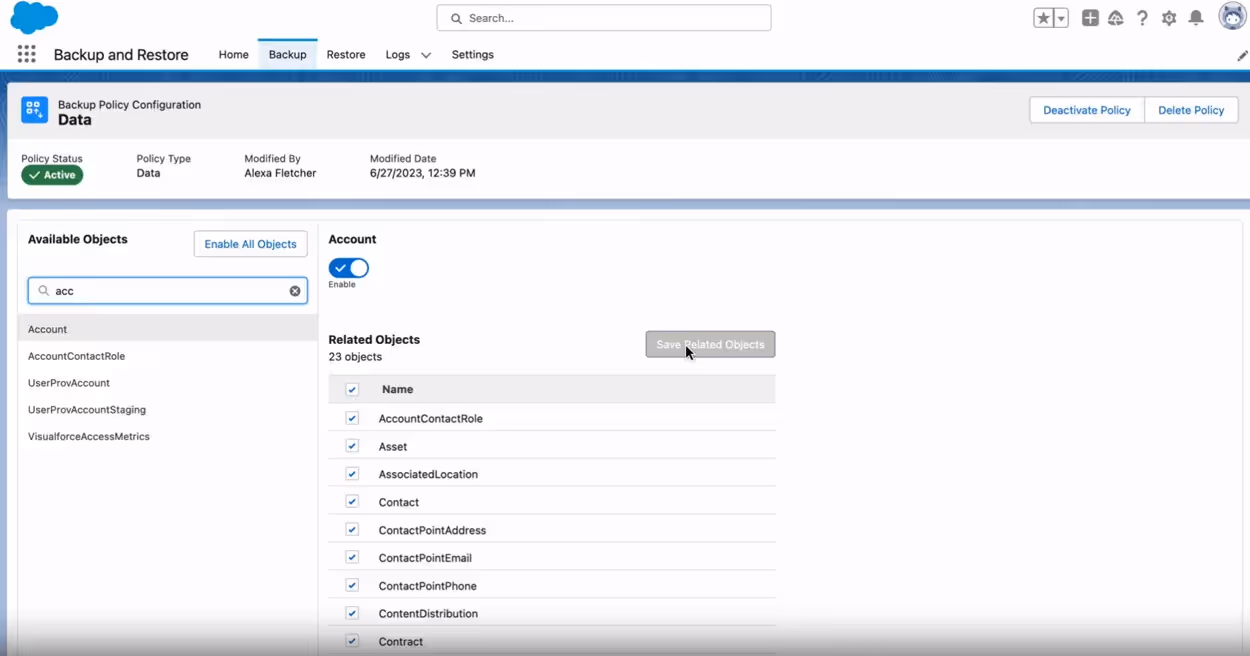Uncheck the ContactPointPhone checkbox
Image resolution: width=1250 pixels, height=656 pixels.
[x=352, y=586]
